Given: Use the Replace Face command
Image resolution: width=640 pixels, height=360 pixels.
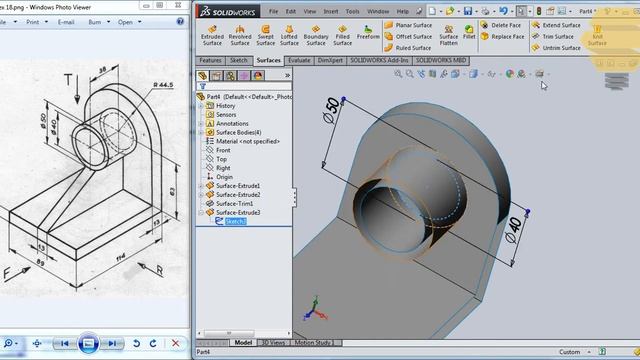Looking at the screenshot, I should point(502,37).
